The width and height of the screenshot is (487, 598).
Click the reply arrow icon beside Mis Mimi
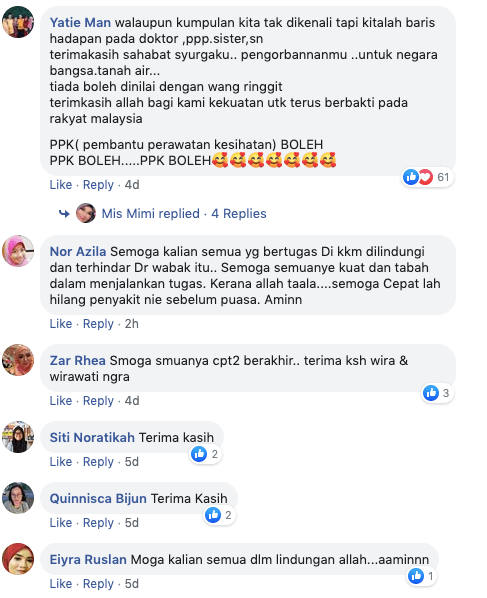click(x=64, y=214)
